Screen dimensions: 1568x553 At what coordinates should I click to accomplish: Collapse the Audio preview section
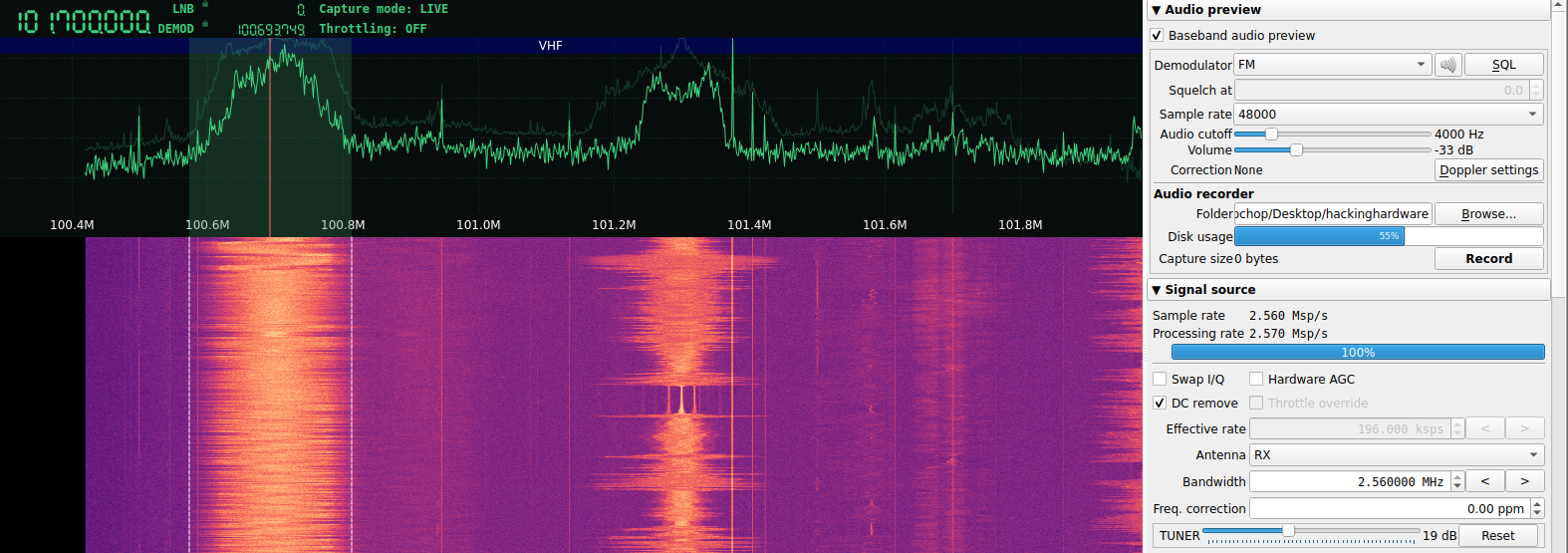[x=1157, y=10]
